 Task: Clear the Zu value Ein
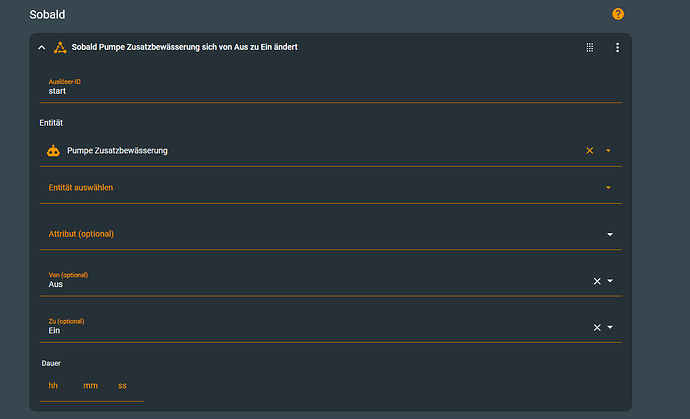point(597,327)
